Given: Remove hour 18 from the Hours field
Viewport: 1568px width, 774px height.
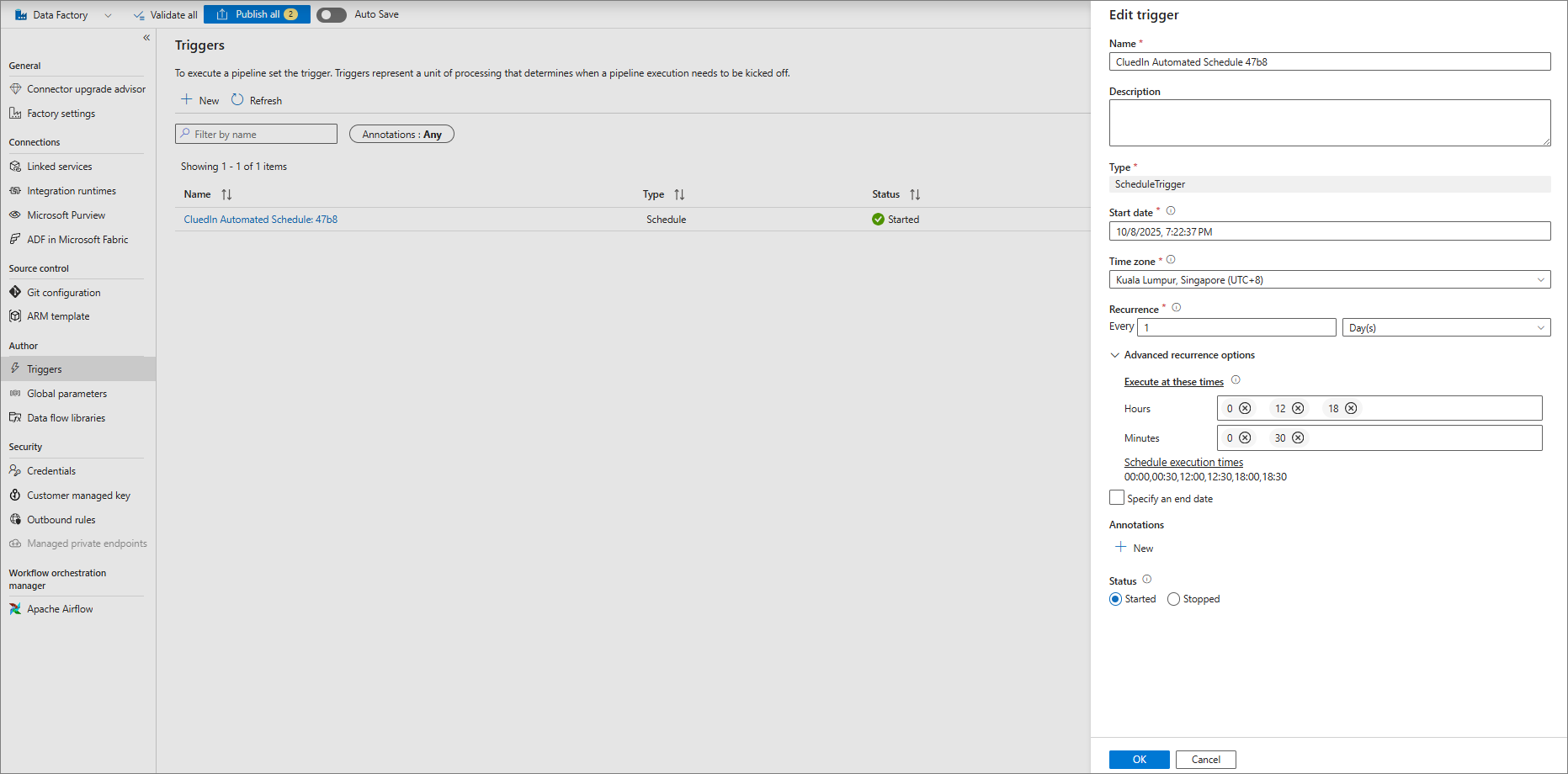Looking at the screenshot, I should (x=1351, y=409).
